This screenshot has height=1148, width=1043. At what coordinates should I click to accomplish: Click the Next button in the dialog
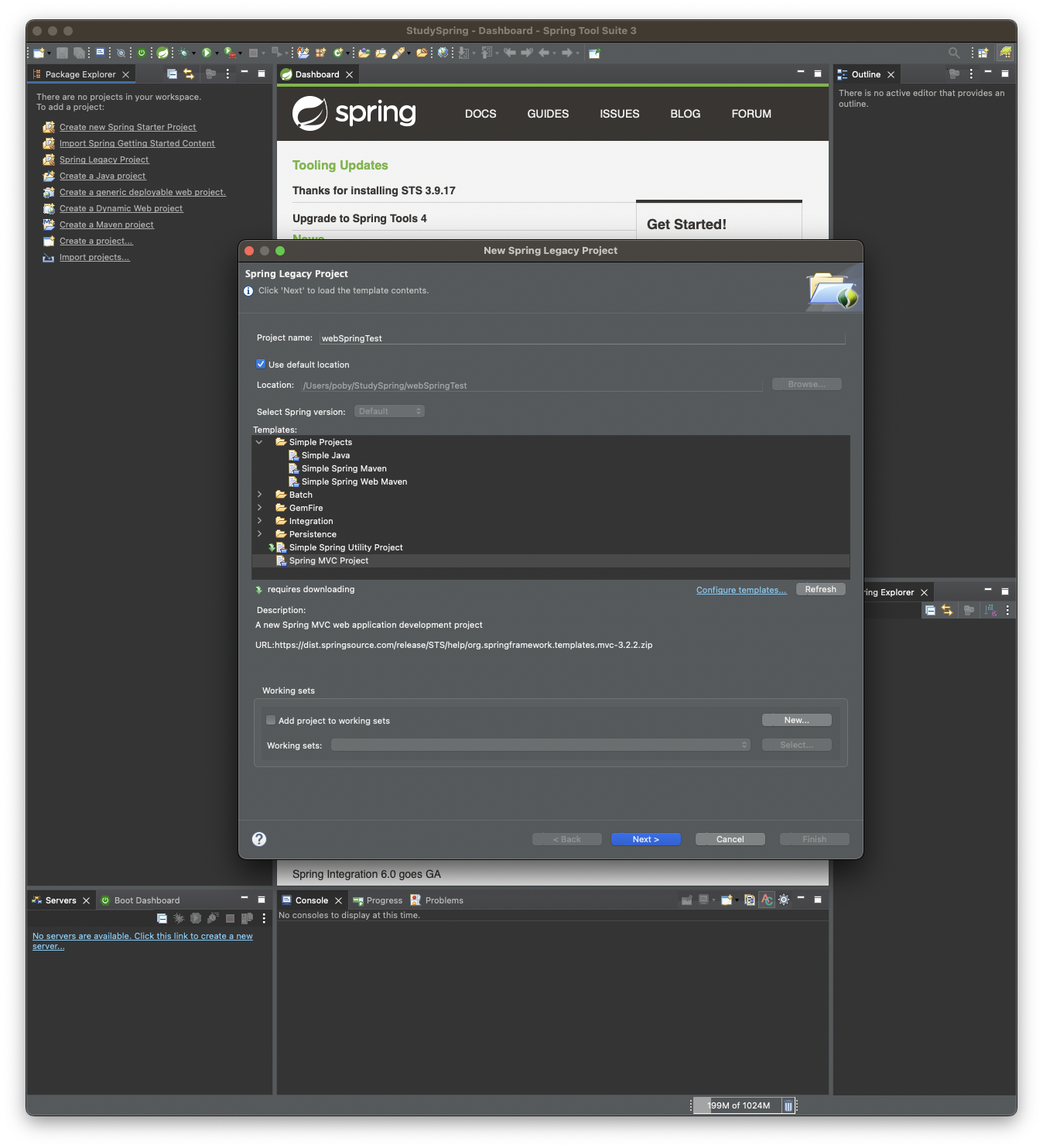(x=646, y=839)
